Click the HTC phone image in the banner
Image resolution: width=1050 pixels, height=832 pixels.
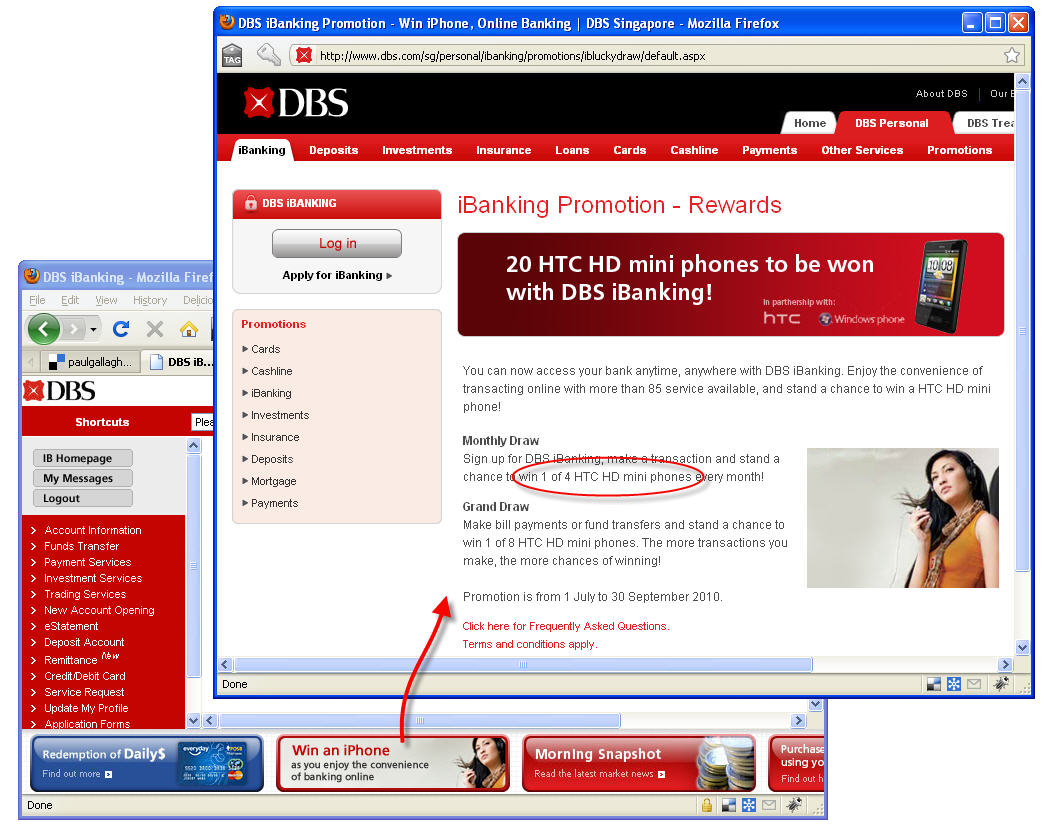pyautogui.click(x=943, y=286)
